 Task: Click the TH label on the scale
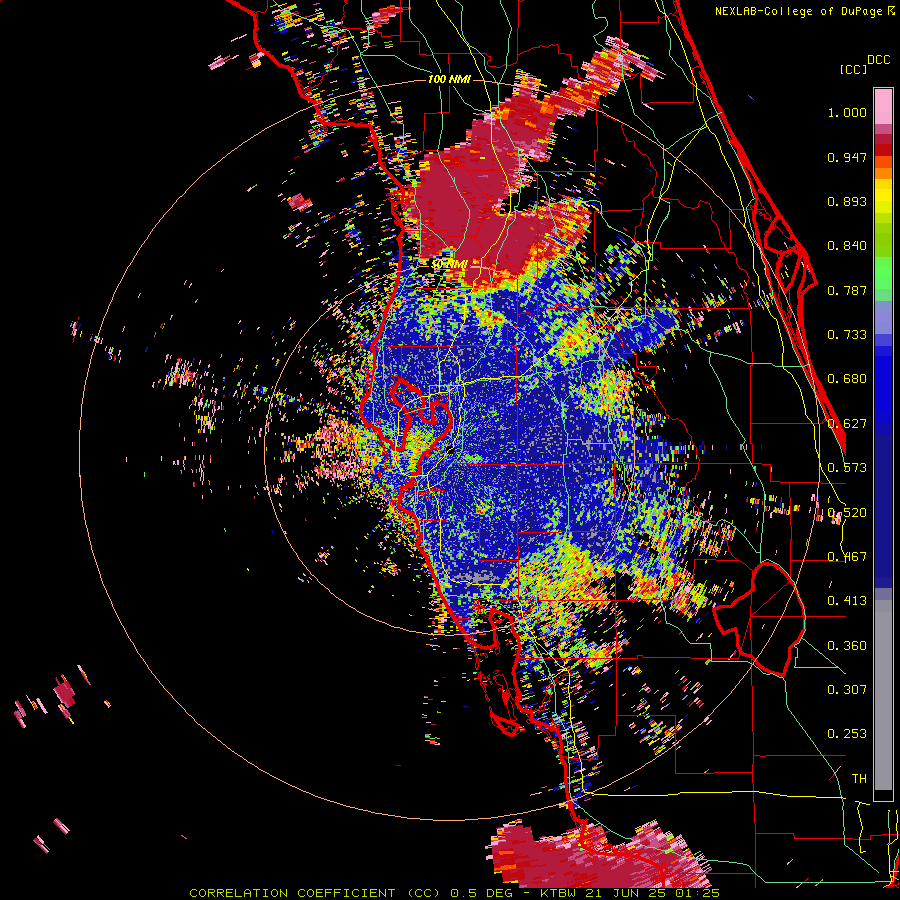click(859, 779)
